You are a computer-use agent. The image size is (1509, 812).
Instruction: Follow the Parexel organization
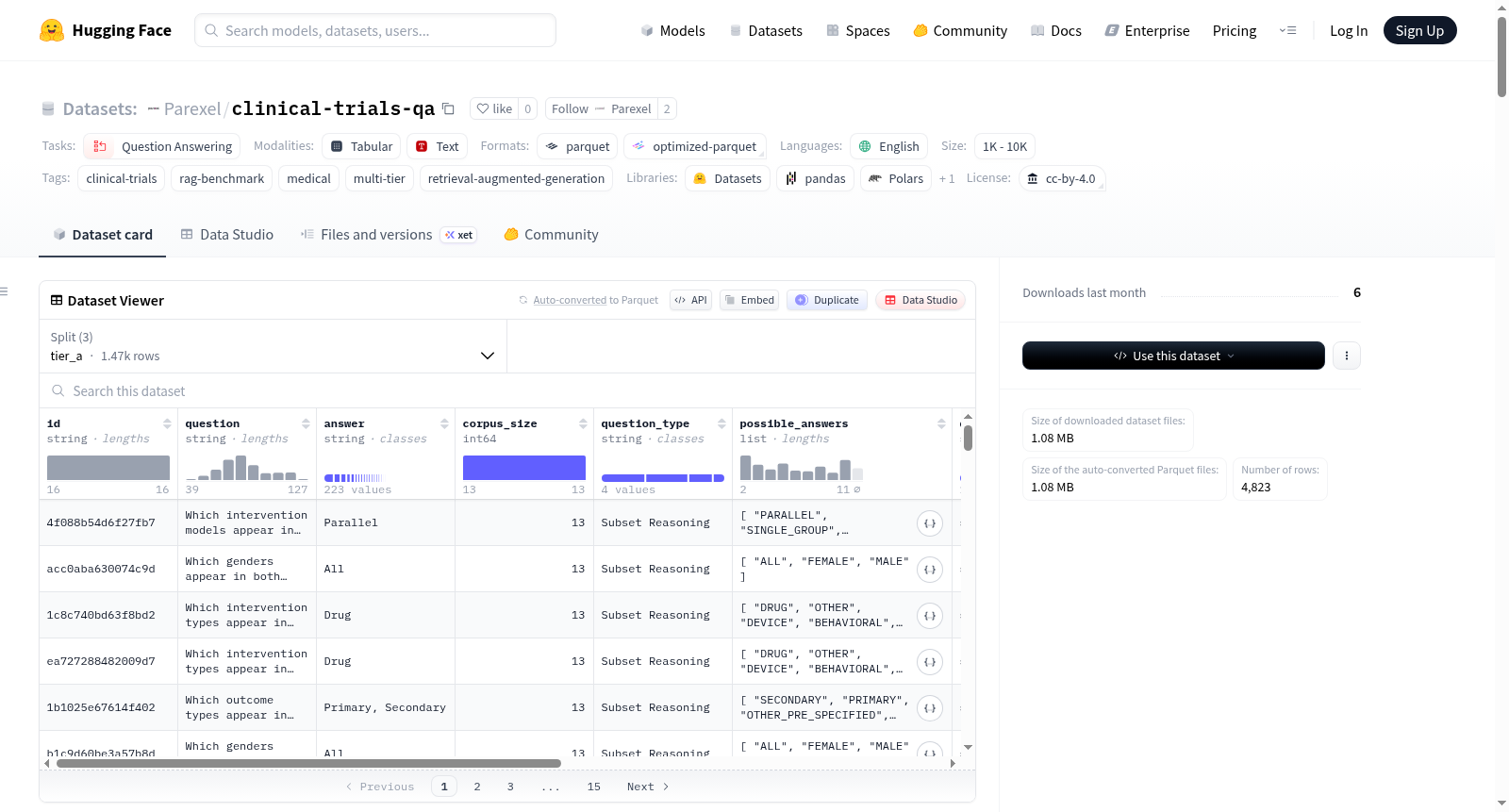pyautogui.click(x=601, y=108)
